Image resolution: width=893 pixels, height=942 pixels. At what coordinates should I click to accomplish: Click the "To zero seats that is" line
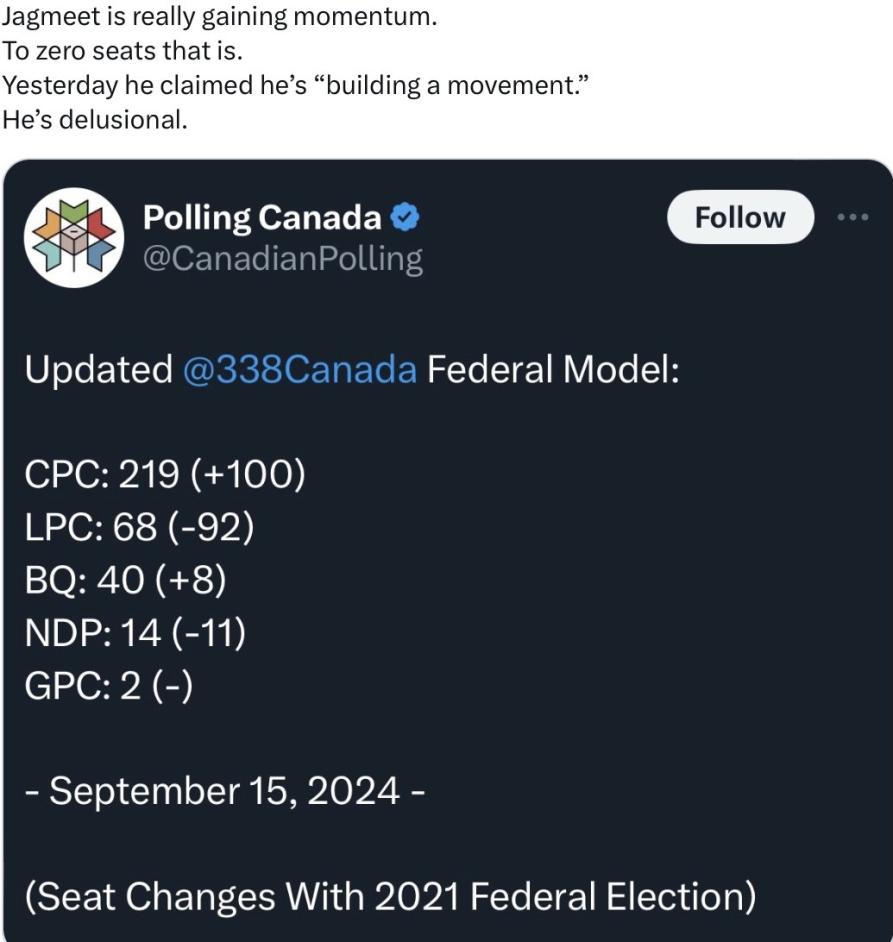coord(122,53)
